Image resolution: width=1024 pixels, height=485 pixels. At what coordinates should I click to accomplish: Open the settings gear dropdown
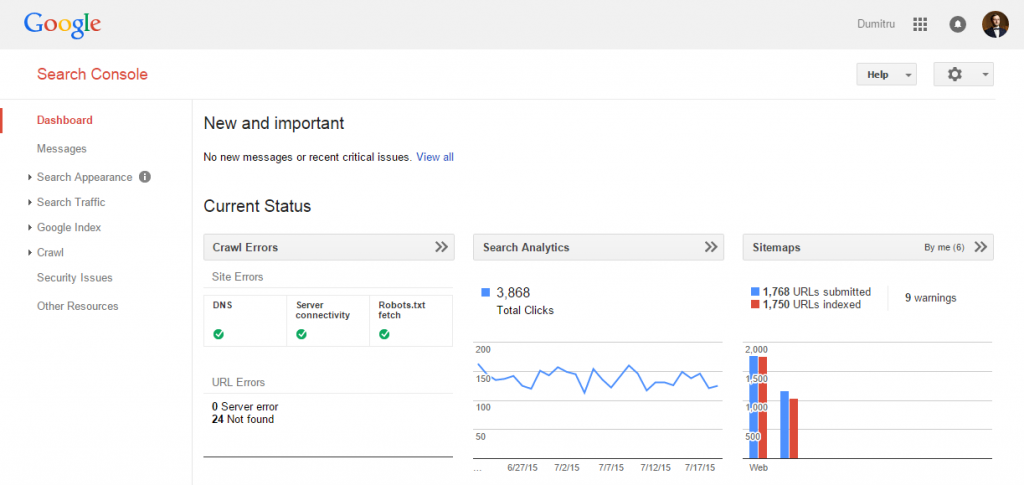963,74
